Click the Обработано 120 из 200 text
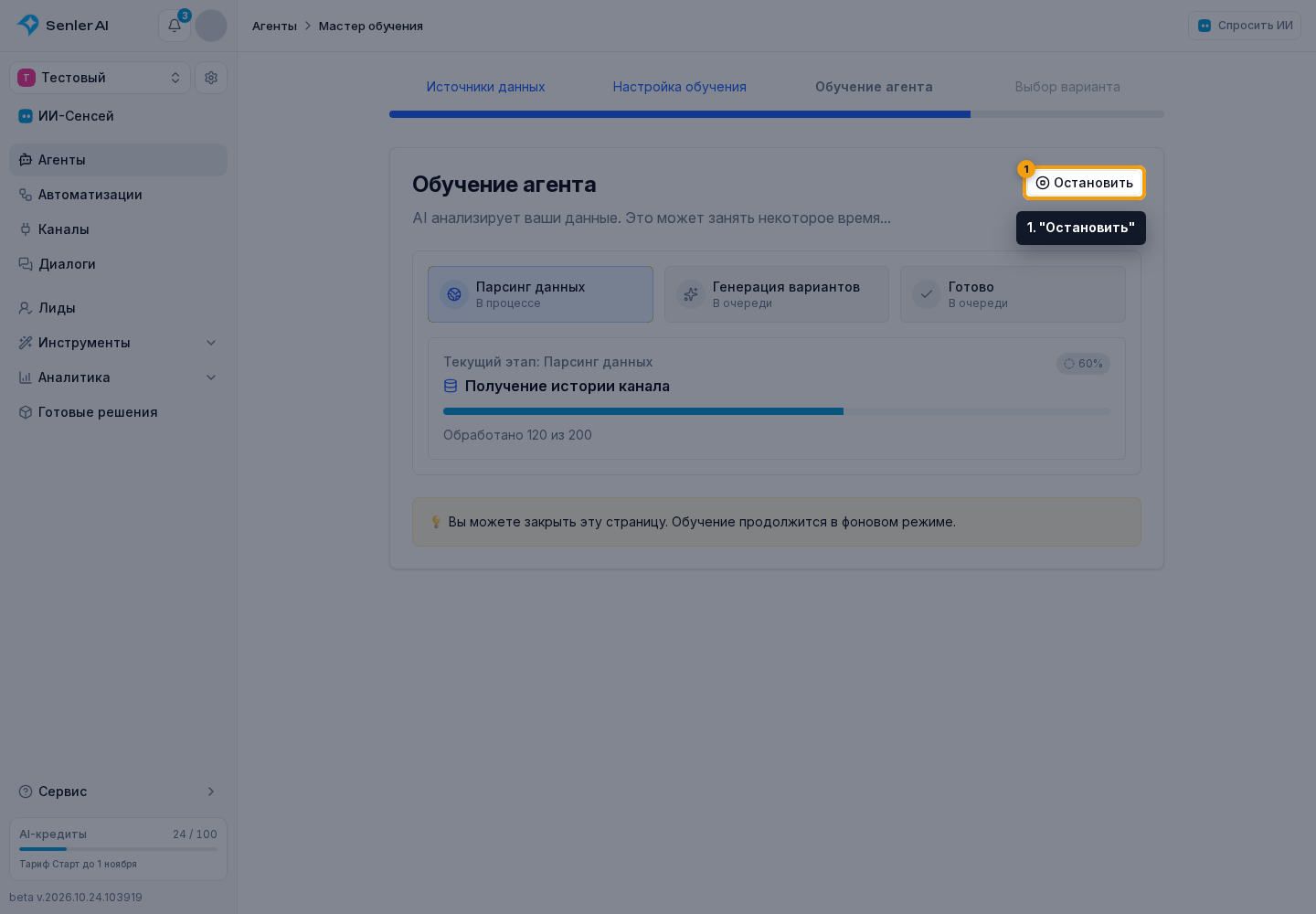 (517, 435)
